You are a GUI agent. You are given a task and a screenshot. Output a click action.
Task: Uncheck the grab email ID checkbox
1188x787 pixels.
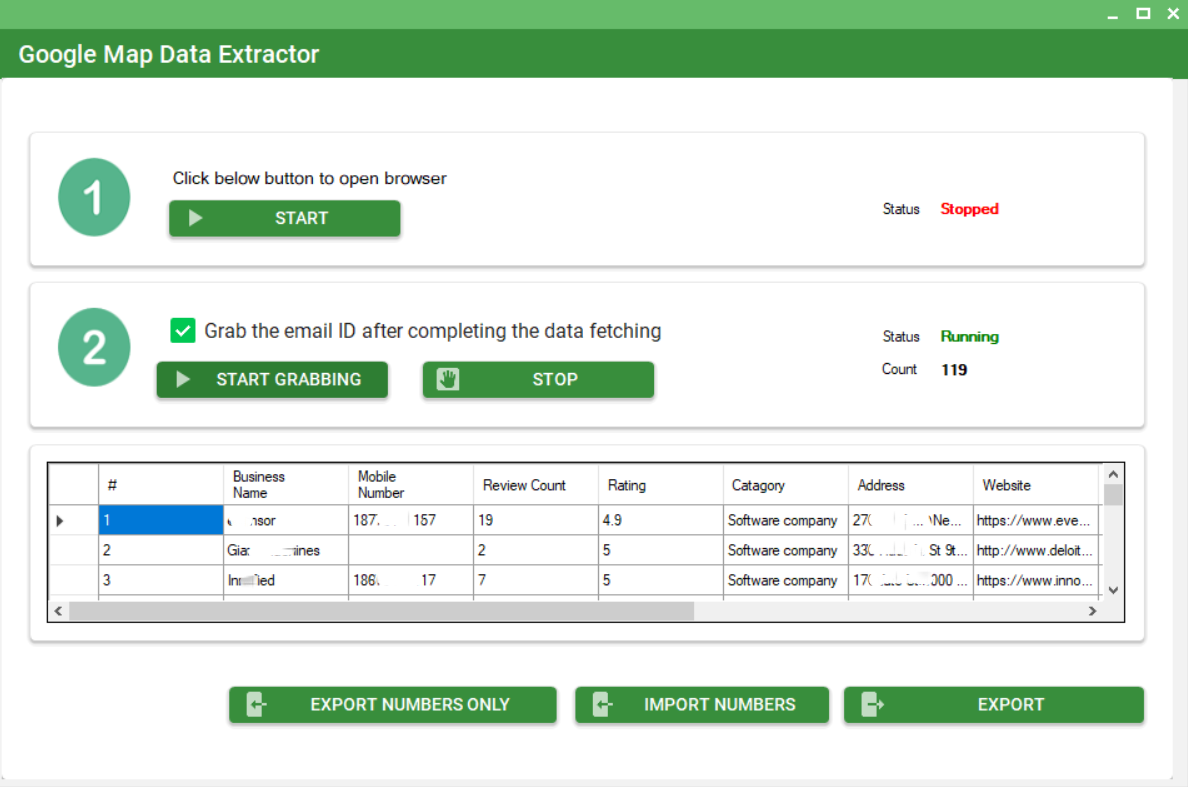pyautogui.click(x=182, y=331)
